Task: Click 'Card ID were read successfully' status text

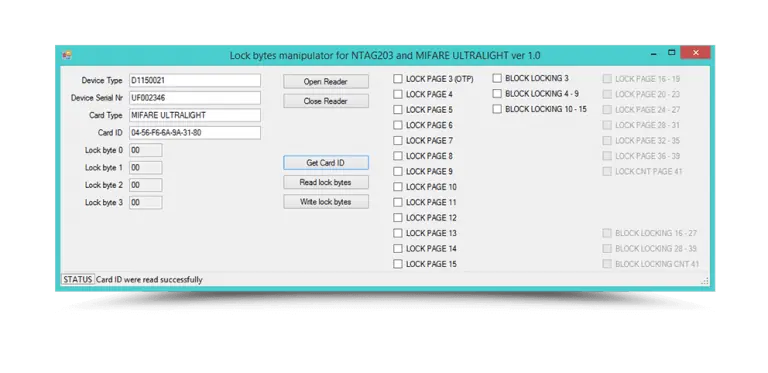Action: 149,280
